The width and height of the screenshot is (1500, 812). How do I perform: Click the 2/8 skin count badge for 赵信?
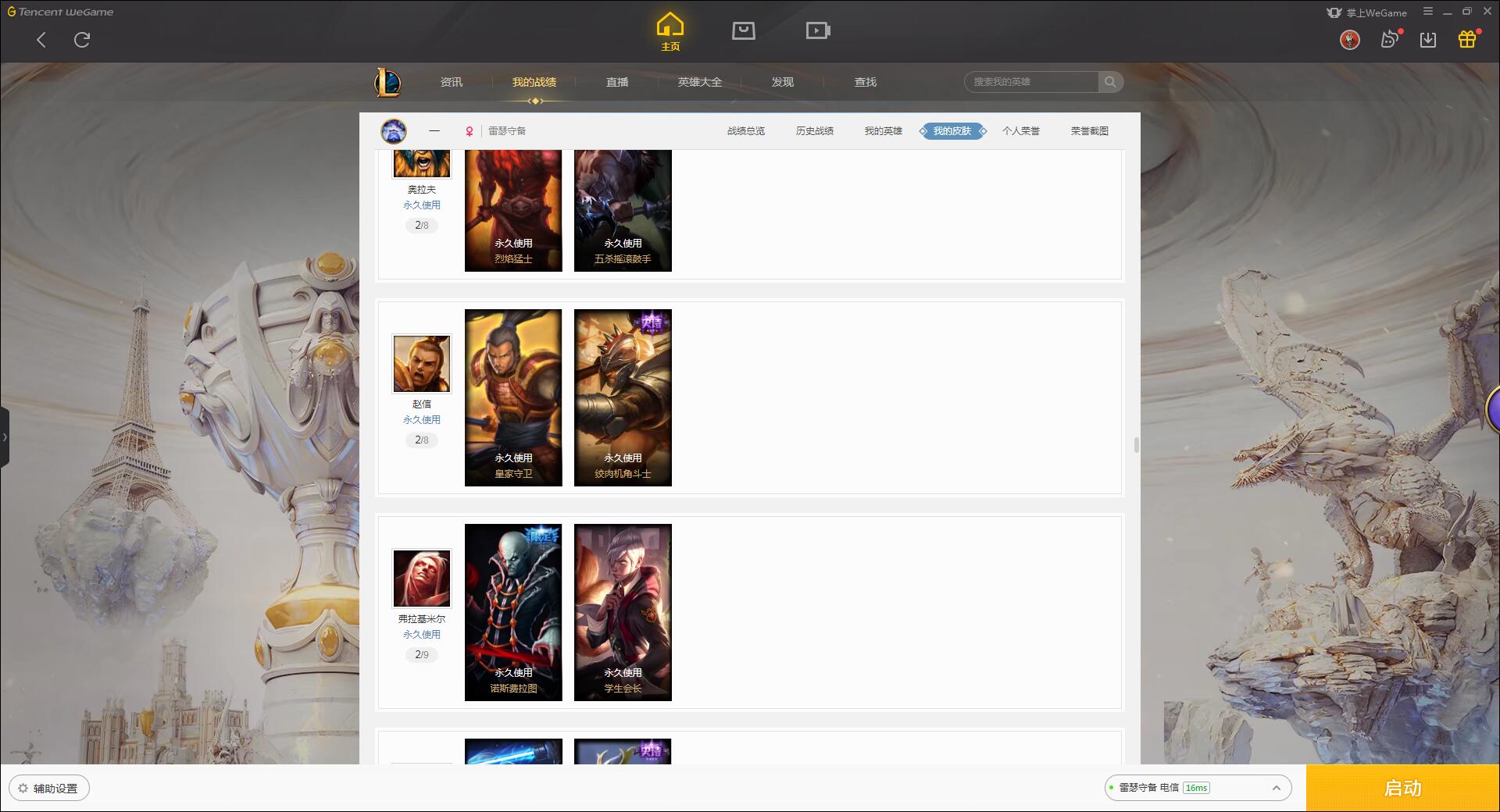[x=422, y=440]
